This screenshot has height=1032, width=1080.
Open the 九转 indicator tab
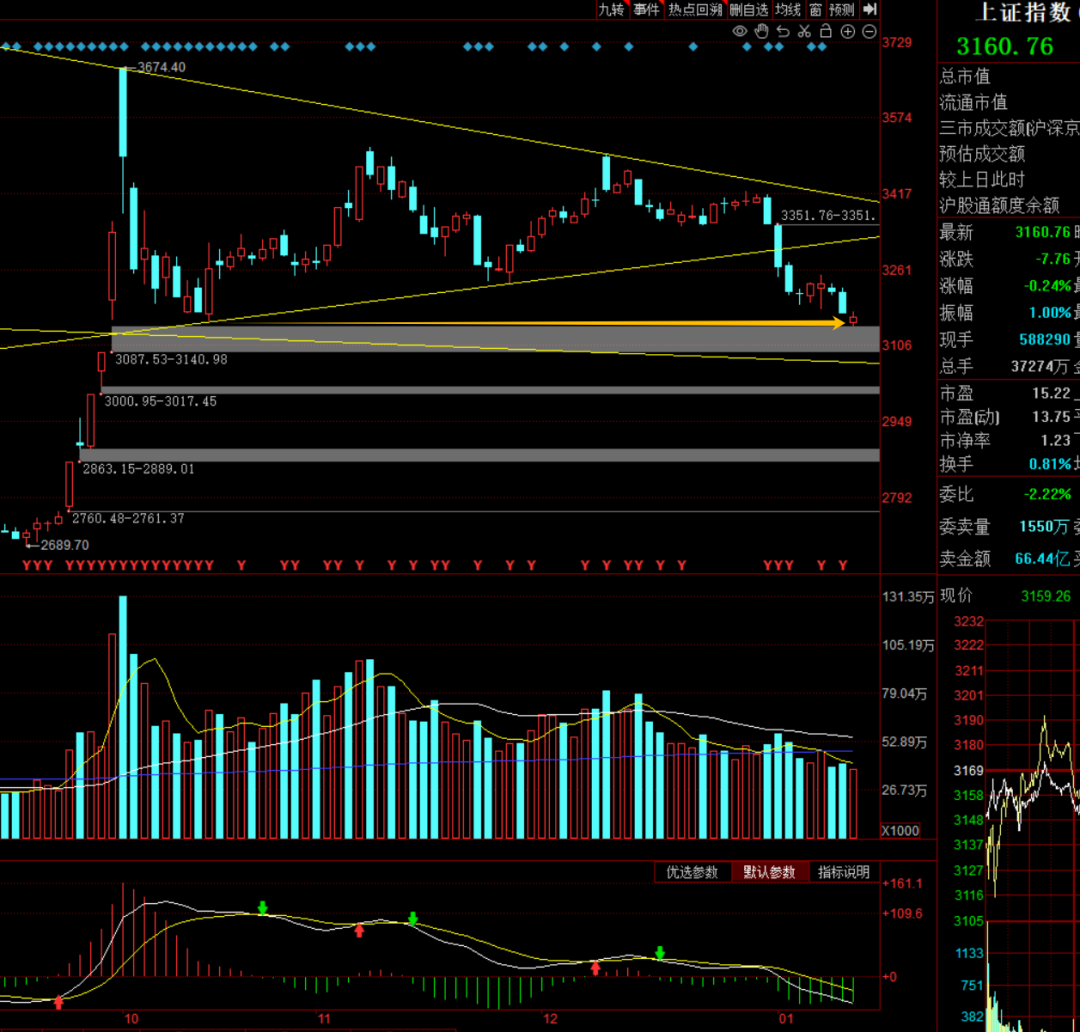[611, 9]
